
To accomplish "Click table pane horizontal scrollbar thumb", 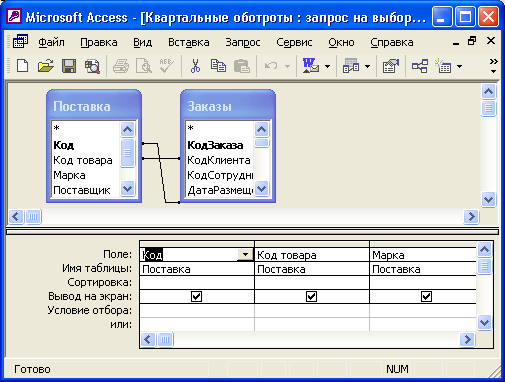I will (x=33, y=217).
